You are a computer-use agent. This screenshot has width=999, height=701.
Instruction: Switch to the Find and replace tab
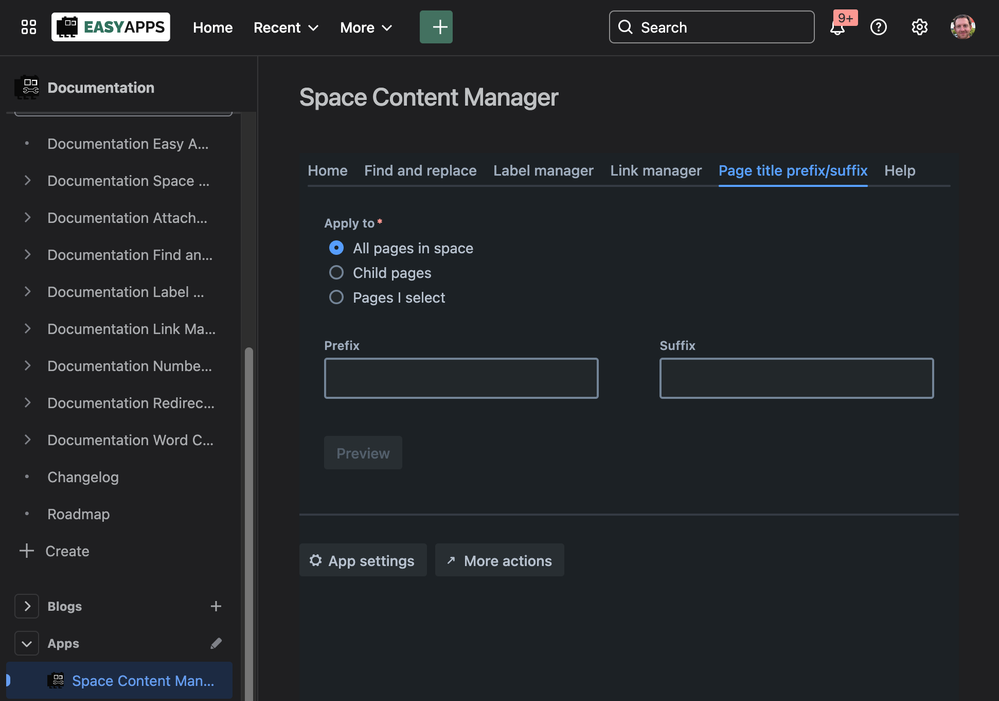[420, 171]
